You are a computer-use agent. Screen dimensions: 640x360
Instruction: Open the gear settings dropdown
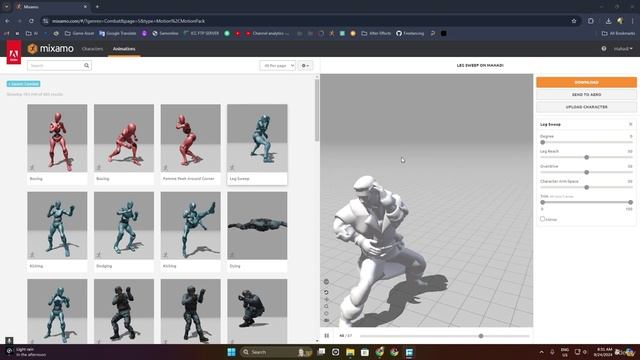click(x=305, y=65)
